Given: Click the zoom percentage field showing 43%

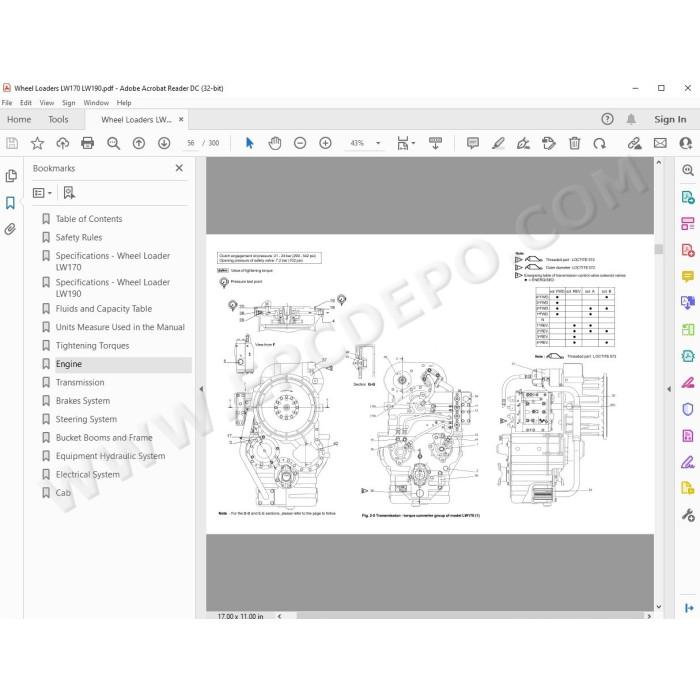Looking at the screenshot, I should click(357, 143).
